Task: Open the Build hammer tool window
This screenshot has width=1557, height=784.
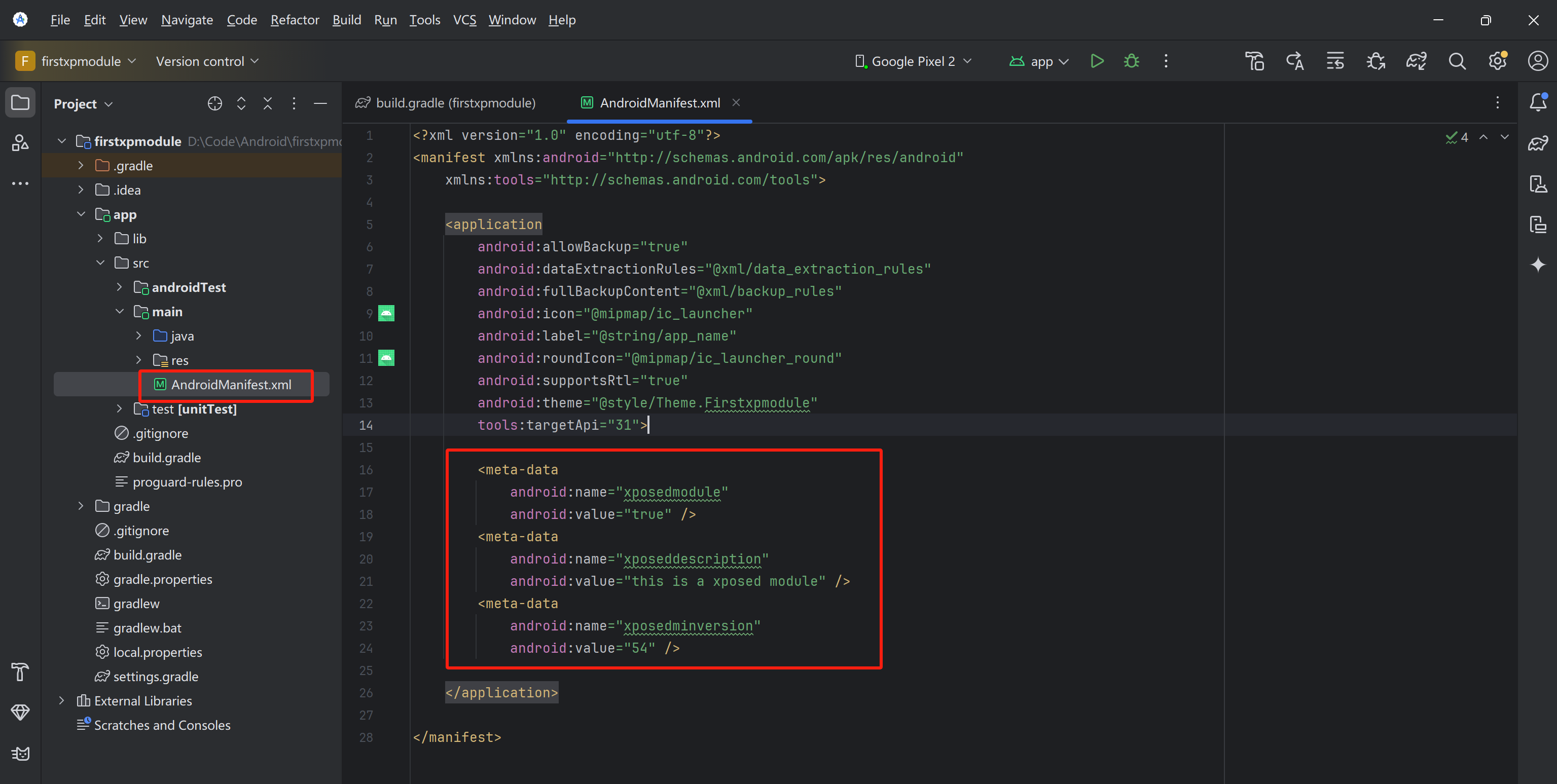Action: [20, 671]
